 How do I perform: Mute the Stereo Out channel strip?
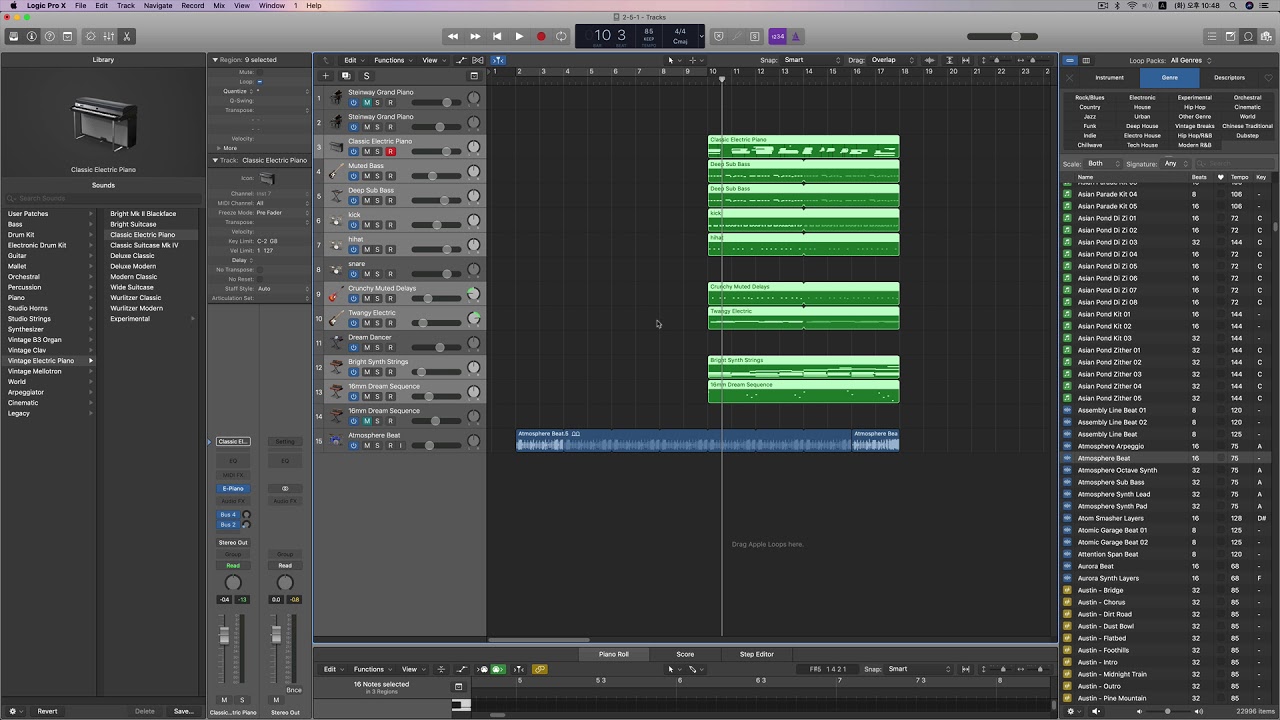(276, 700)
